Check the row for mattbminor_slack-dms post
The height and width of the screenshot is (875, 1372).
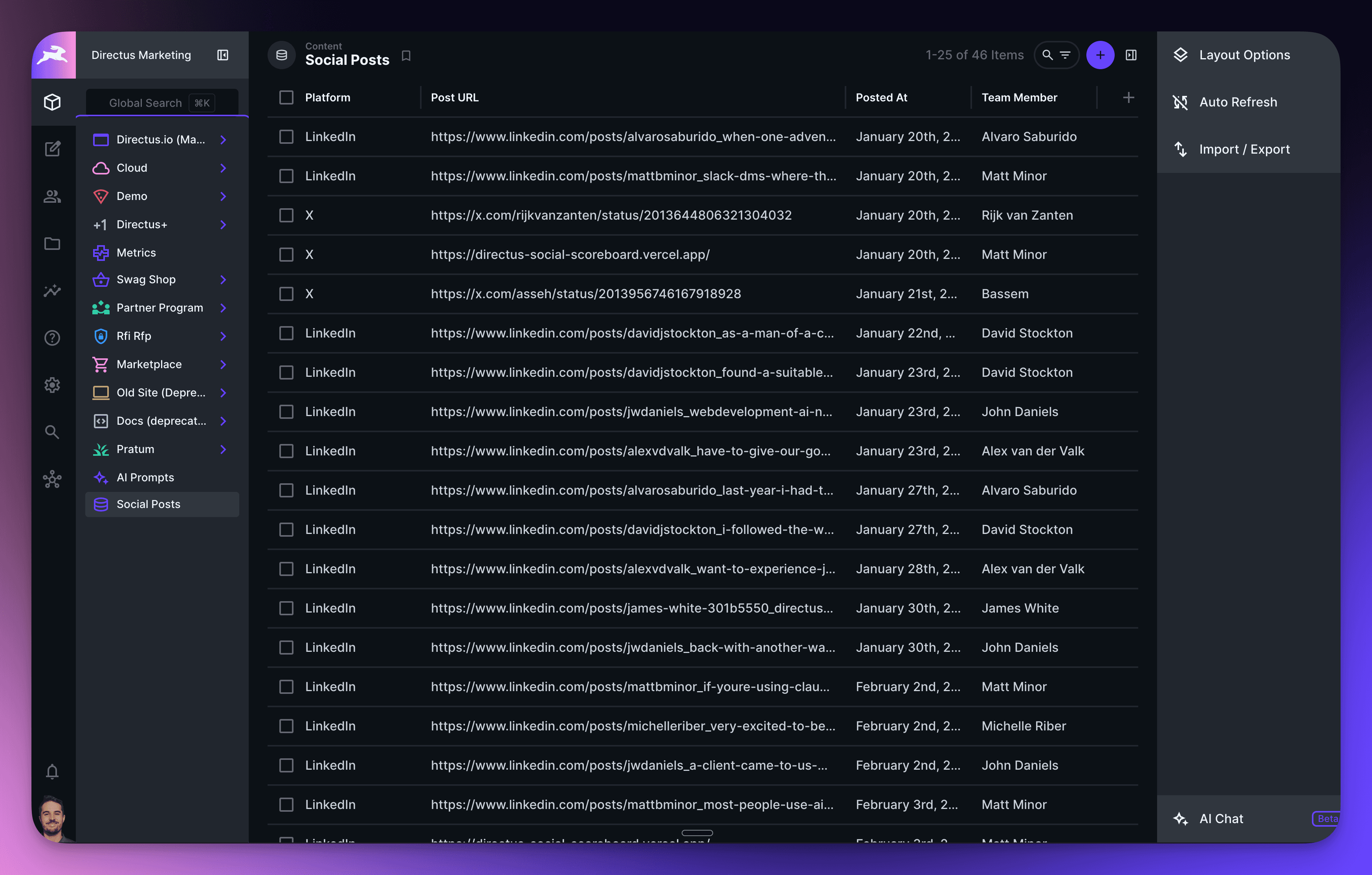click(x=286, y=176)
